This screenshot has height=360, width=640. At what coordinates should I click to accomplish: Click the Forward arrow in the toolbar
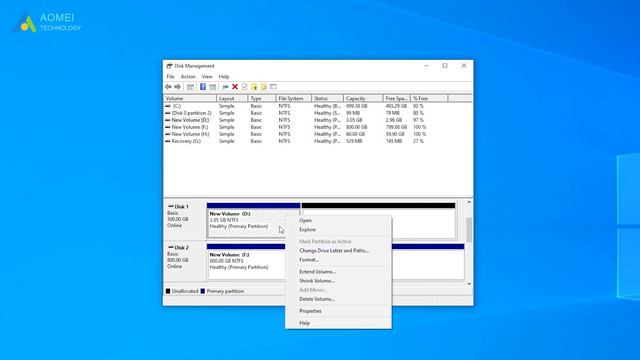[178, 87]
